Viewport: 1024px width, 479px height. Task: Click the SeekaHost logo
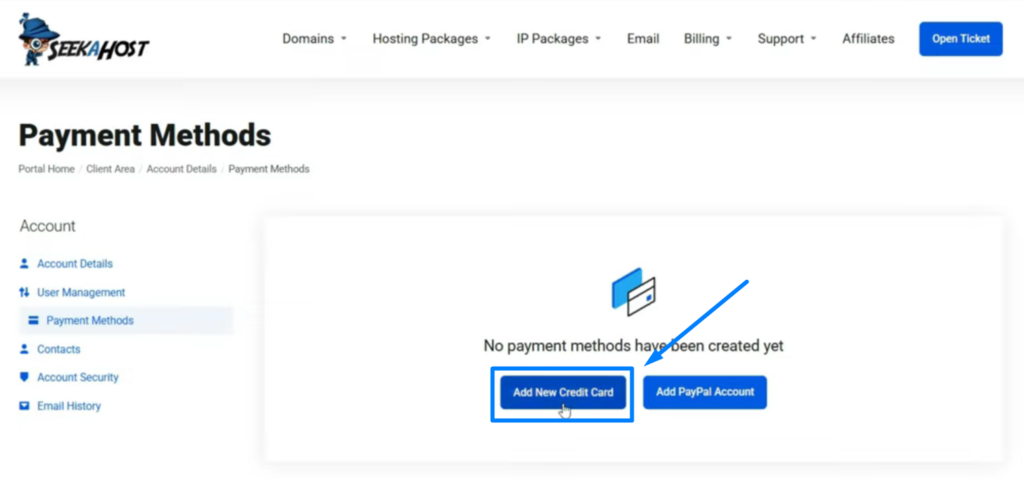pyautogui.click(x=84, y=39)
